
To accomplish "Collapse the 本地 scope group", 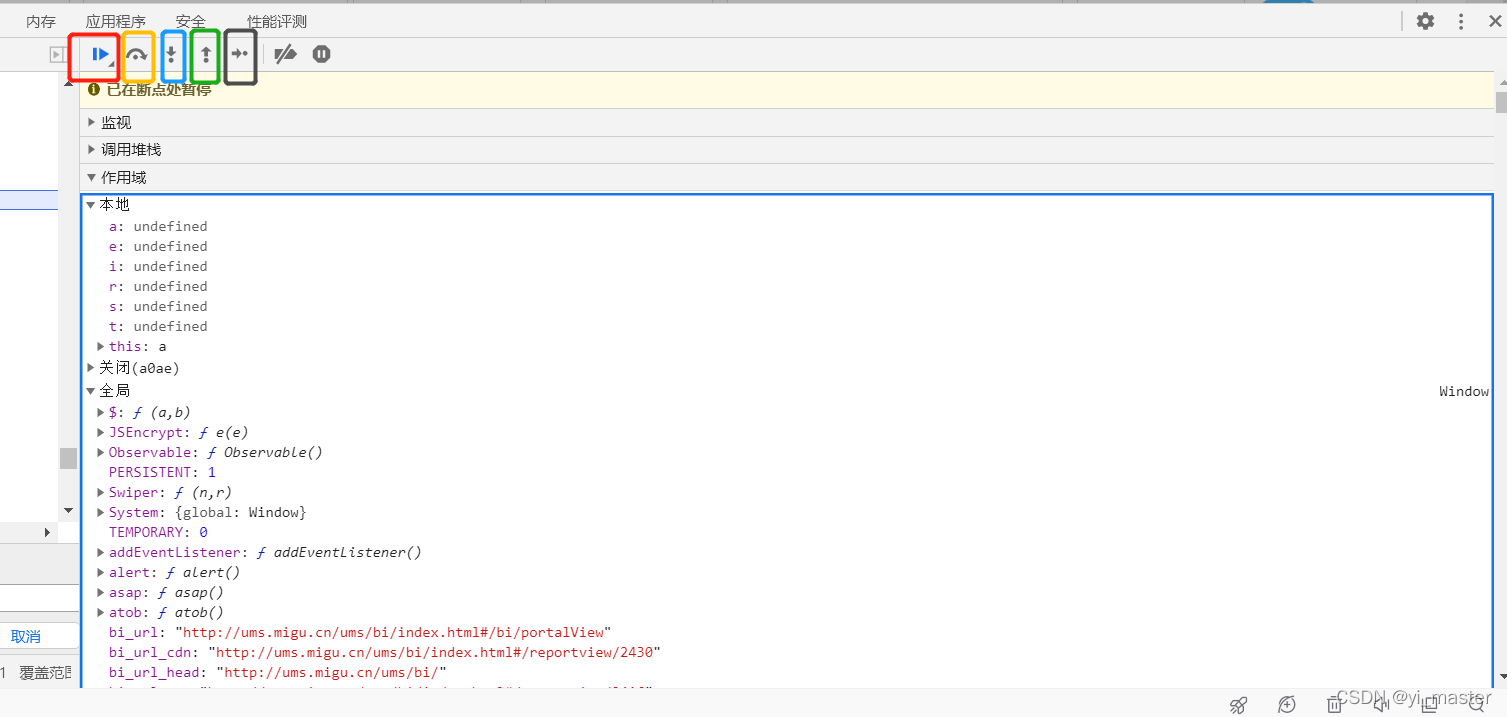I will click(91, 204).
